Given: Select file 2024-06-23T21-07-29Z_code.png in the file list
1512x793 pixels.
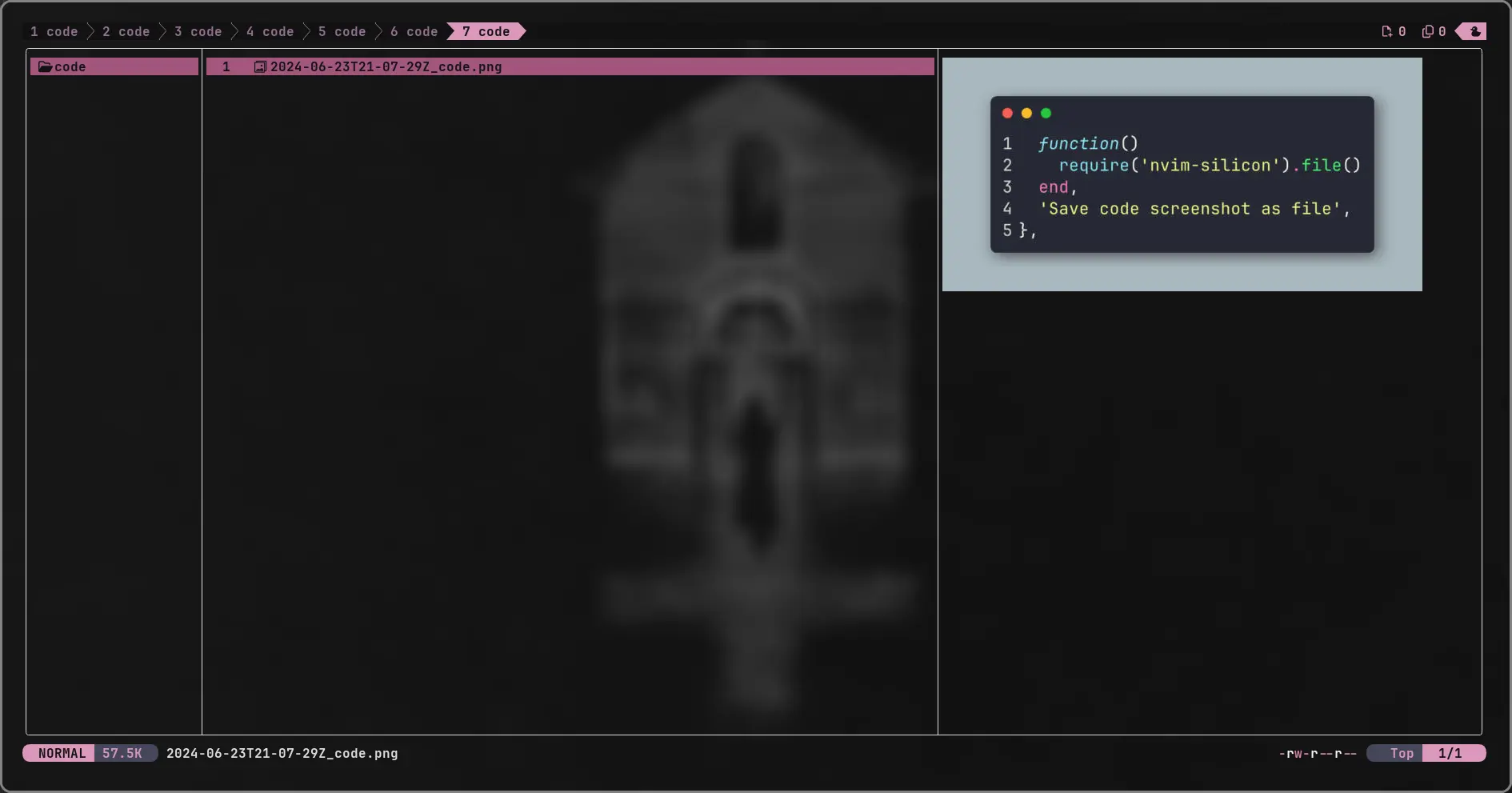Looking at the screenshot, I should [x=570, y=66].
